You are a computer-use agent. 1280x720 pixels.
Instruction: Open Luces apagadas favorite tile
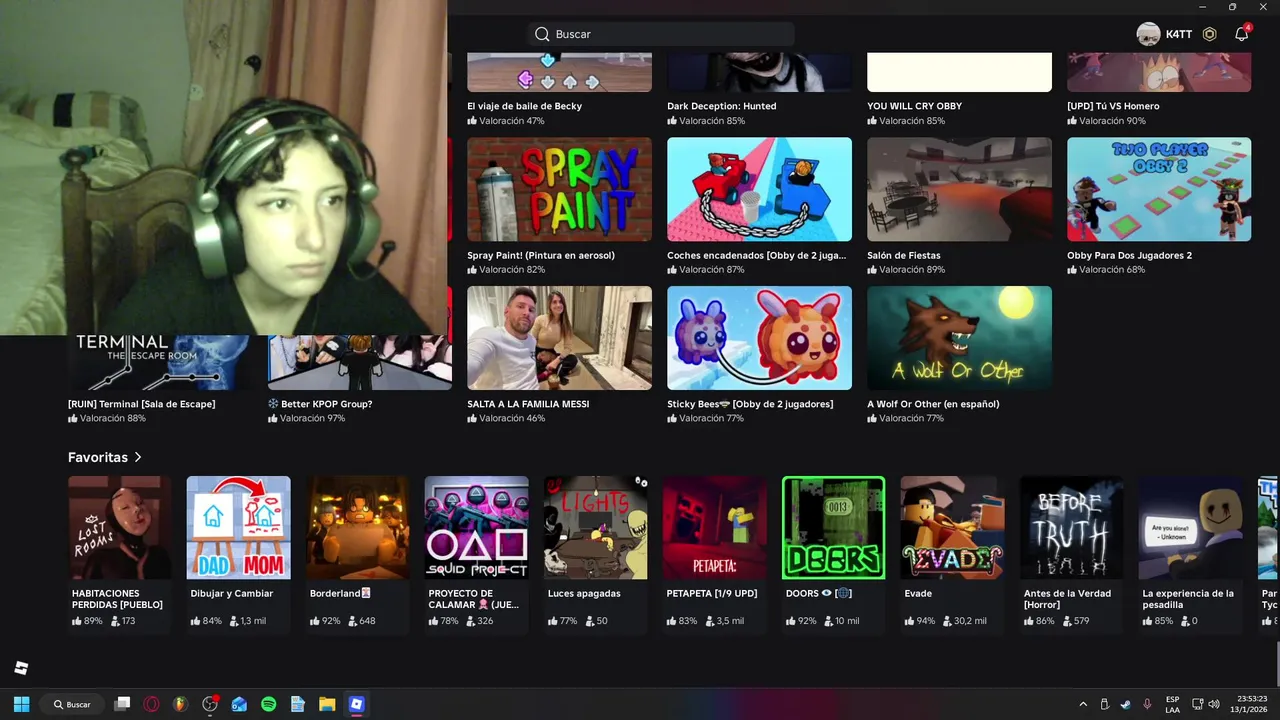[595, 553]
